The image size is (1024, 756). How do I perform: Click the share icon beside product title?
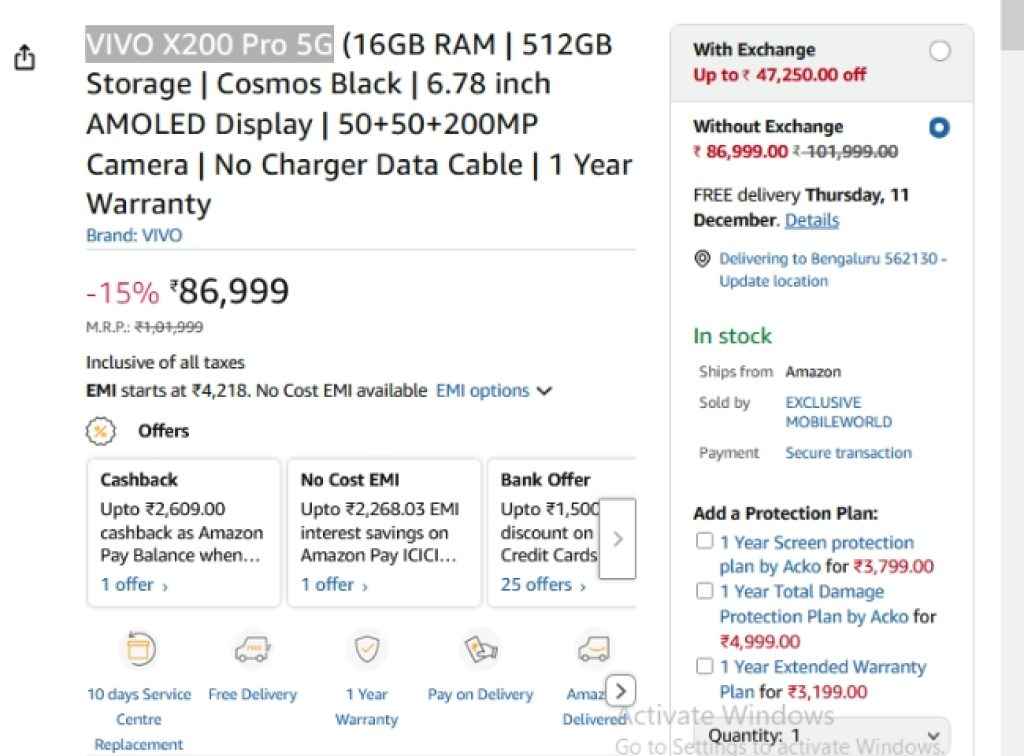pos(25,58)
